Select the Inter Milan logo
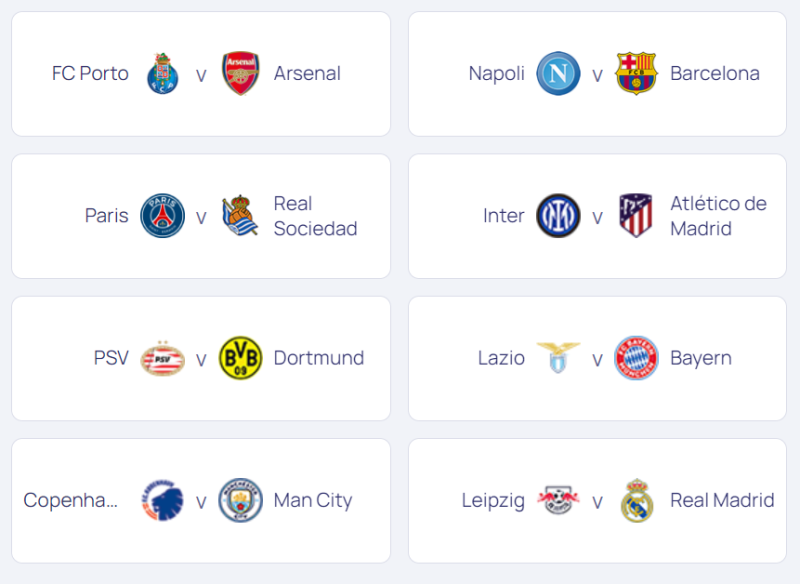The height and width of the screenshot is (584, 800). 558,216
